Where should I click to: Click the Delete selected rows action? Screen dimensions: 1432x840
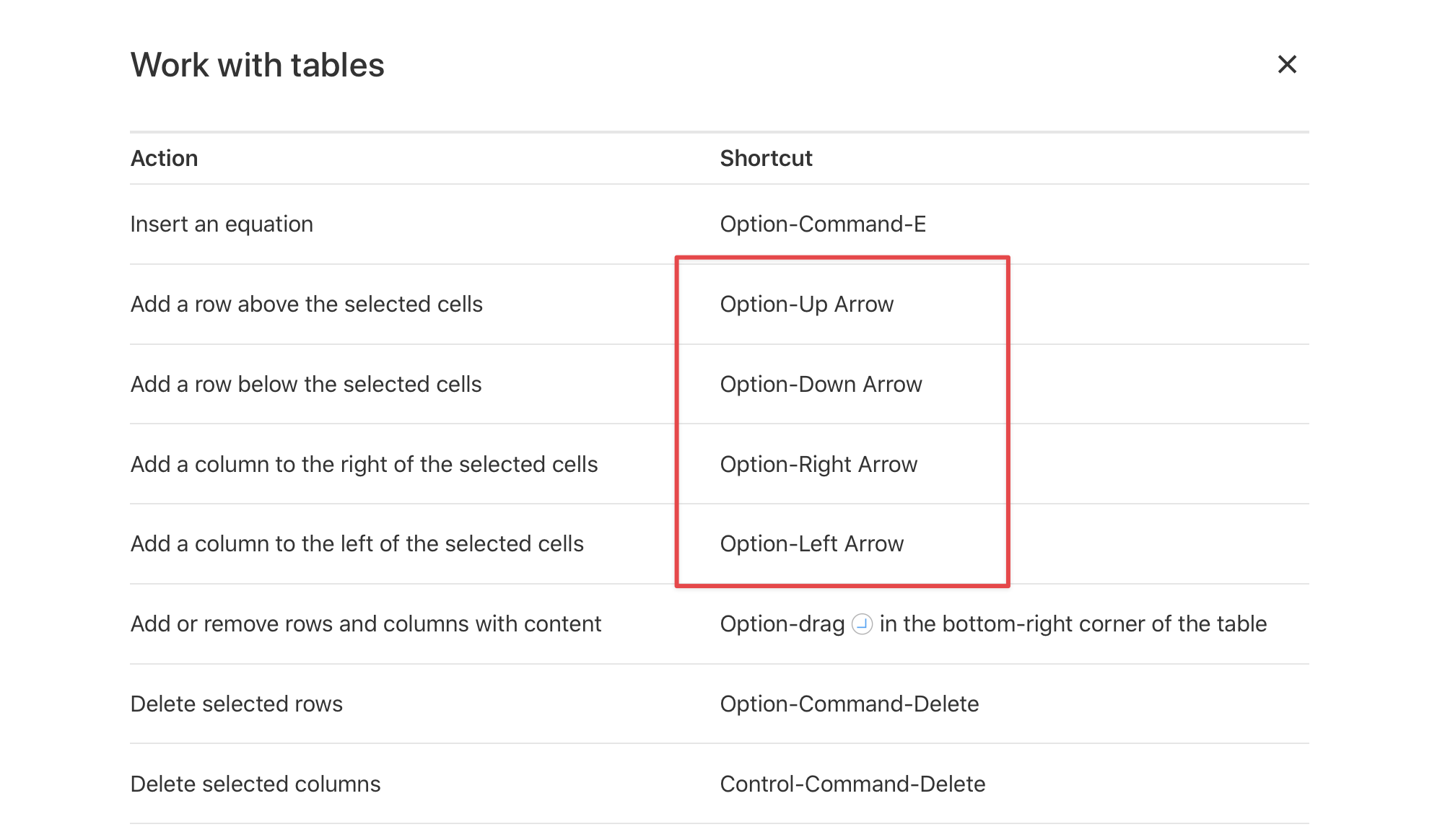[236, 704]
